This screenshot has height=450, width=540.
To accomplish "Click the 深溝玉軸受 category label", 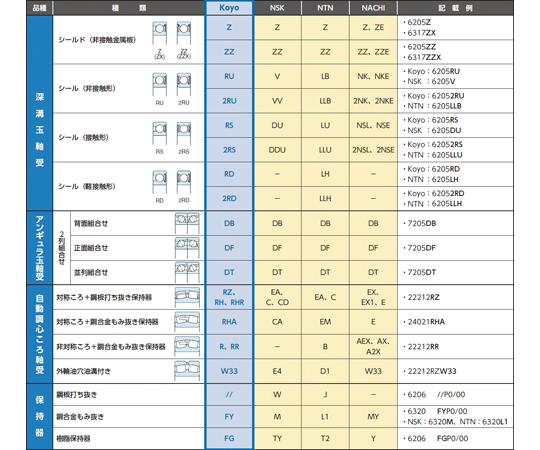I will coord(40,129).
